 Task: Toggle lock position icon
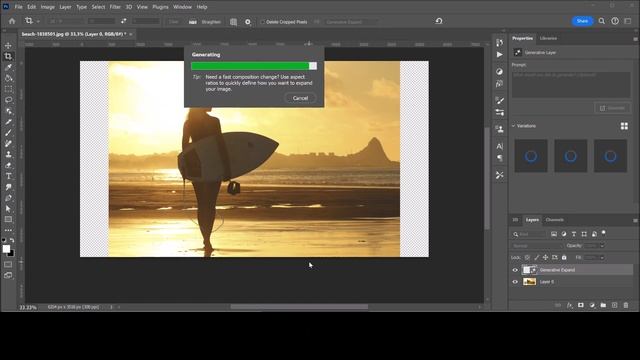point(545,258)
